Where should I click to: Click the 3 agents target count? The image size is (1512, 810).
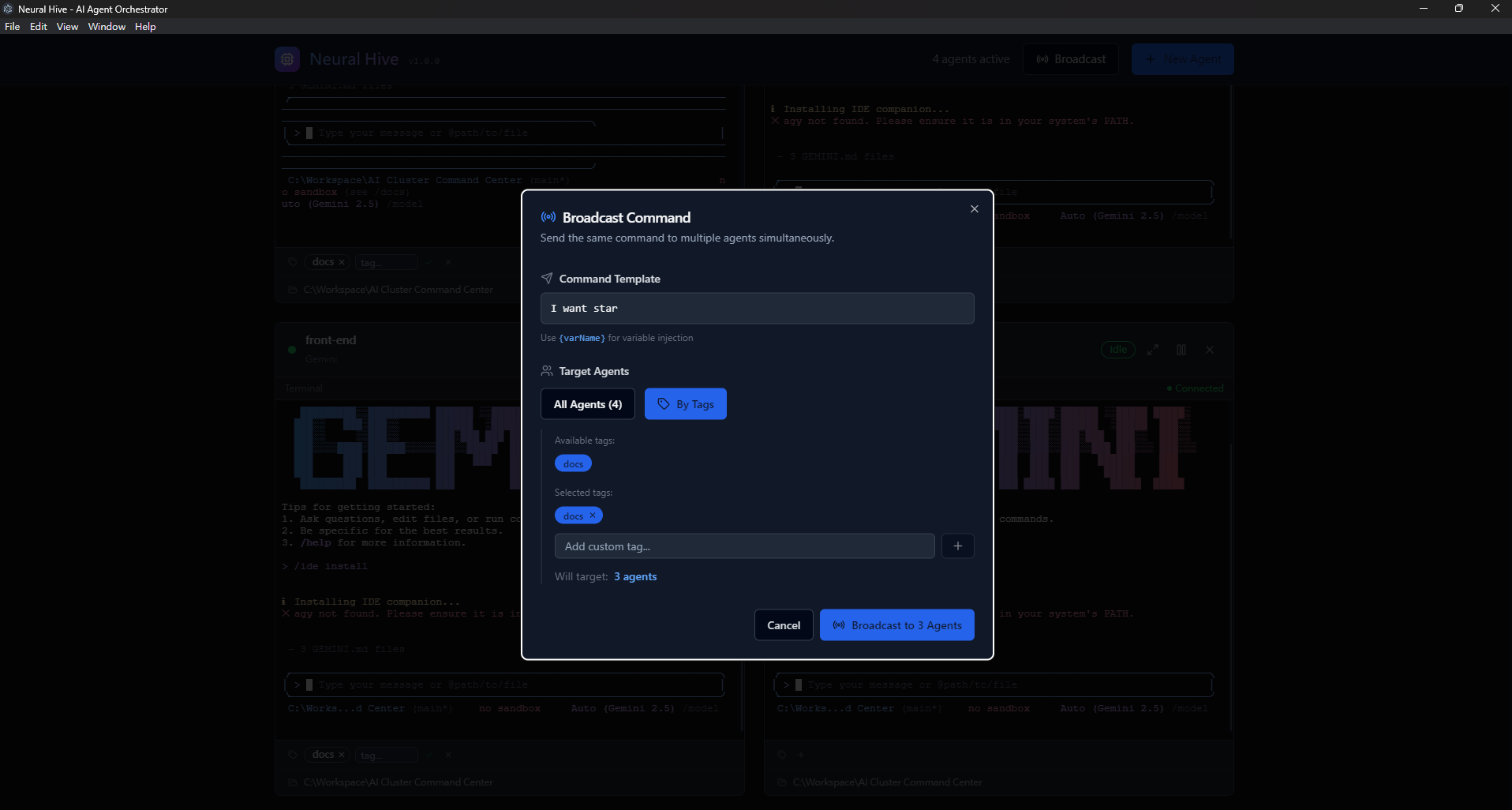635,577
